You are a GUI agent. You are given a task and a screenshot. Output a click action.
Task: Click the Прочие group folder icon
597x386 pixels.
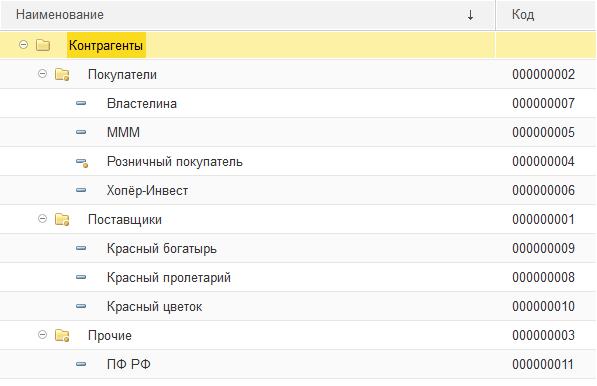pos(62,335)
